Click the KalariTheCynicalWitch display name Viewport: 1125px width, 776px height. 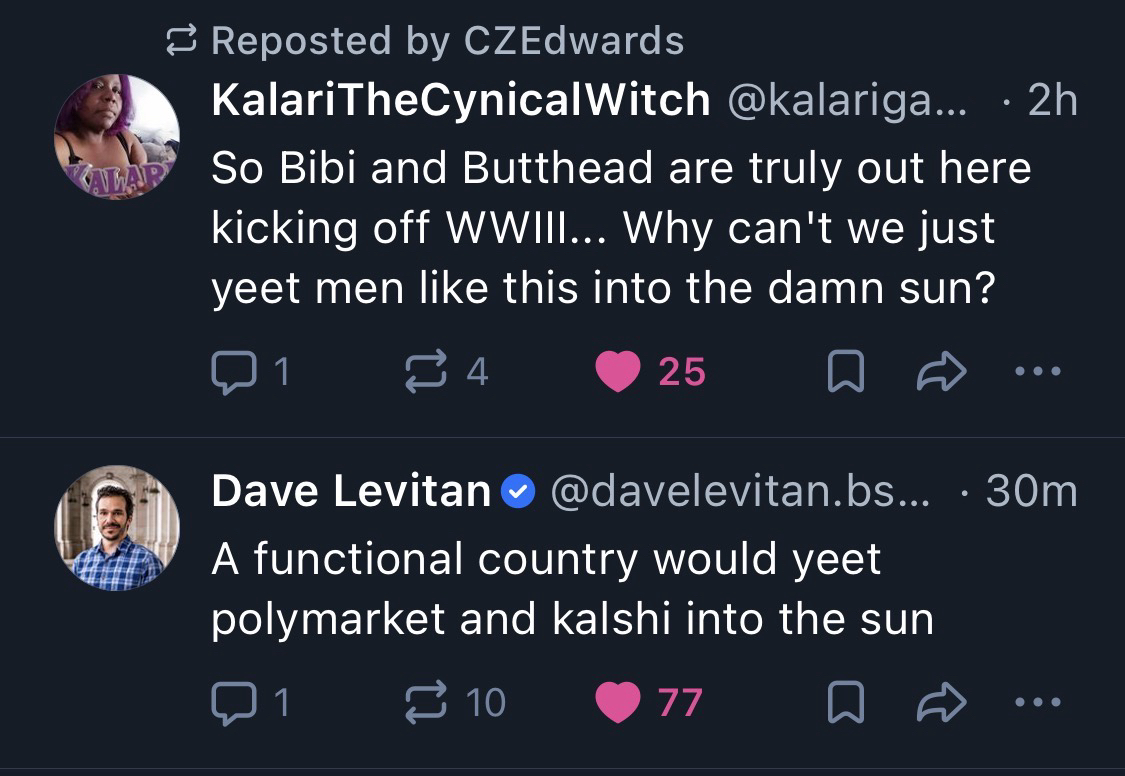460,100
